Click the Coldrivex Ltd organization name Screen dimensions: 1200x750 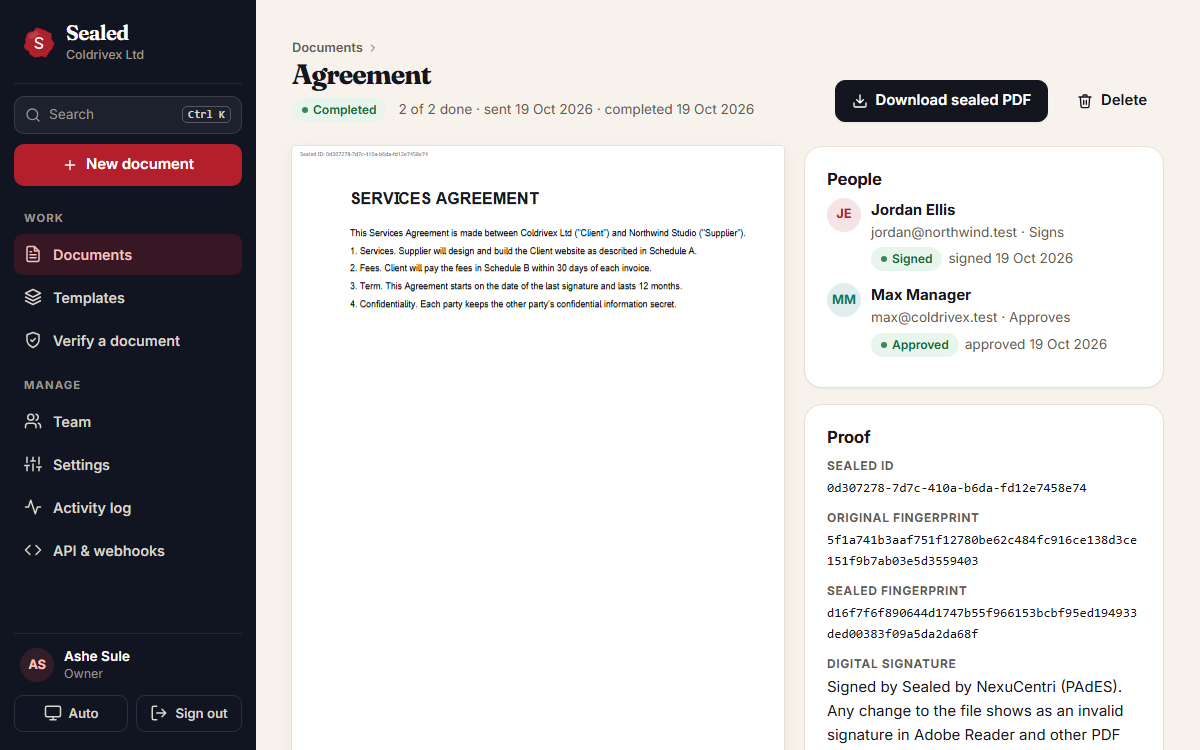[105, 55]
